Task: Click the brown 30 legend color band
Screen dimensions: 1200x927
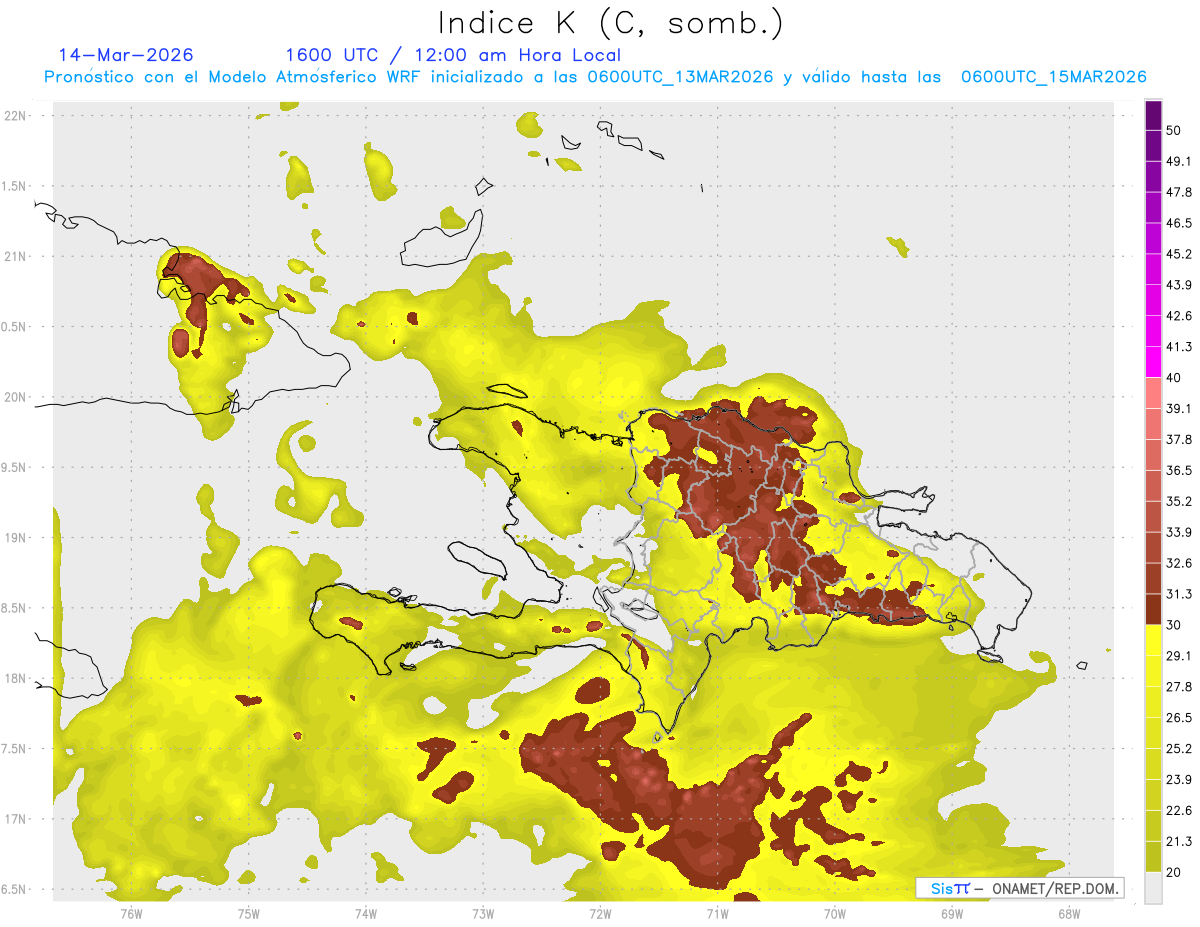Action: click(1153, 609)
